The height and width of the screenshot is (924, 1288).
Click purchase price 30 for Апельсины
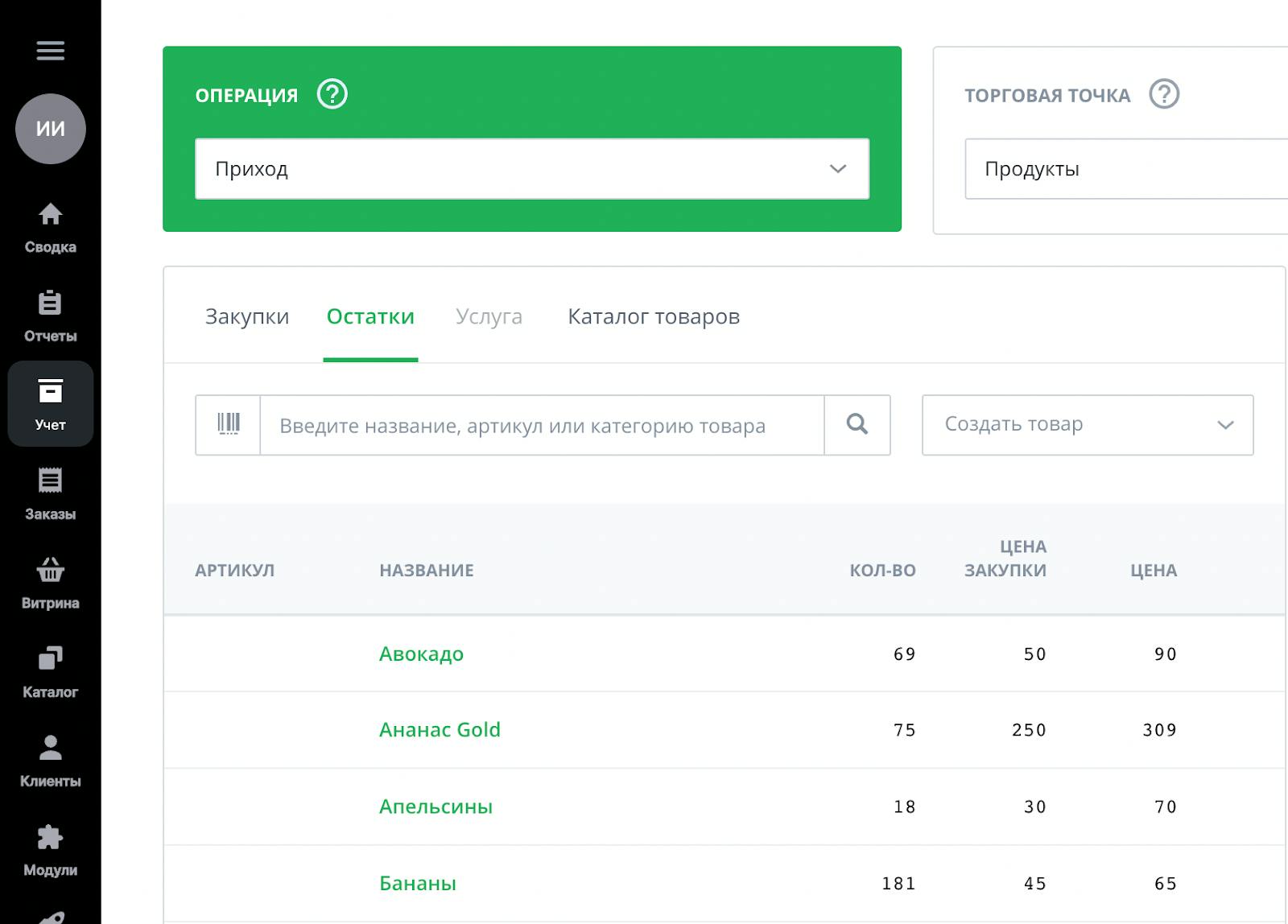pos(1035,806)
